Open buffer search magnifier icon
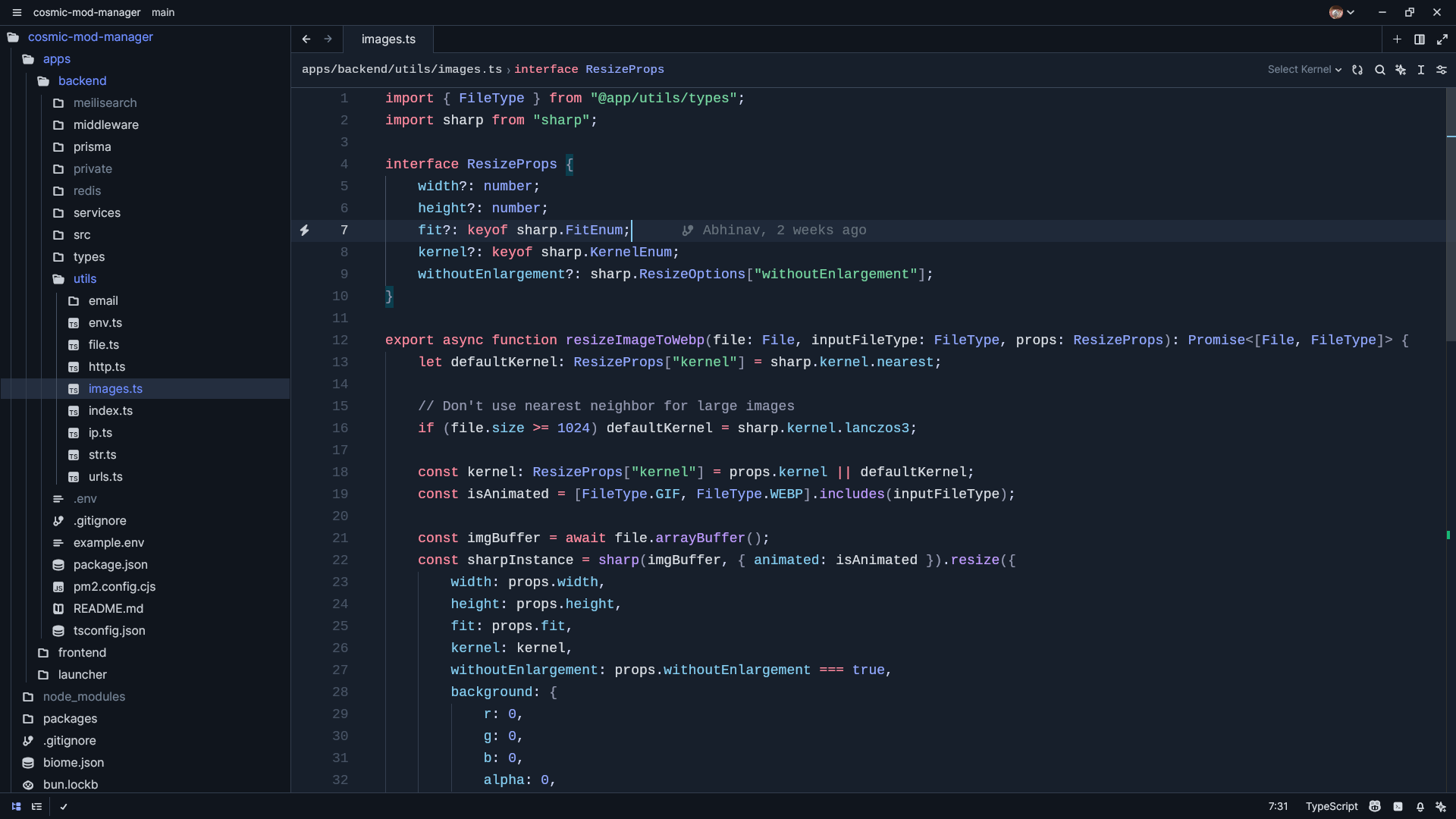The height and width of the screenshot is (819, 1456). [1380, 69]
